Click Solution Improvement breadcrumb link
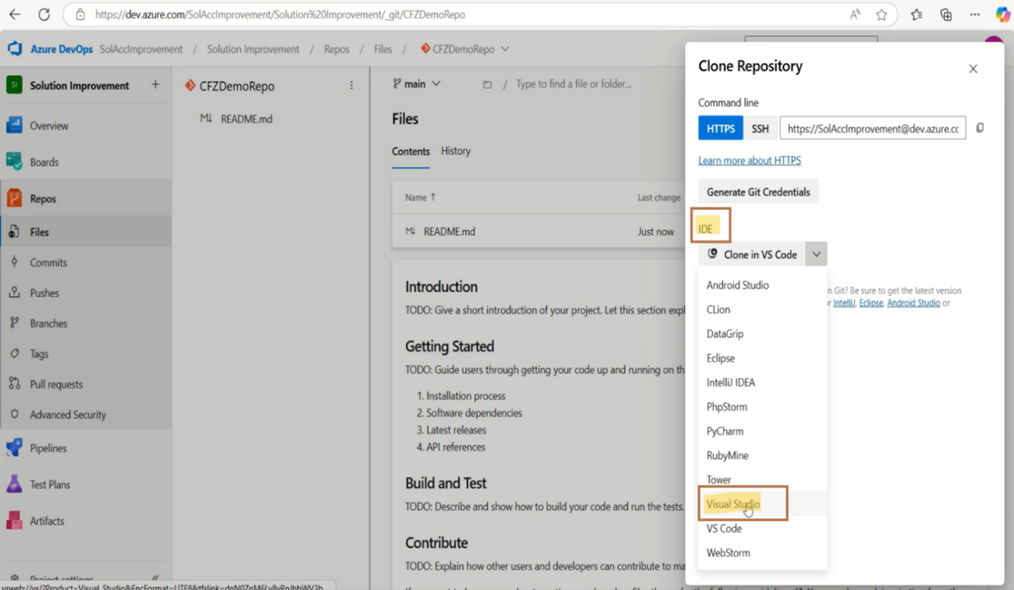This screenshot has height=590, width=1014. point(253,49)
